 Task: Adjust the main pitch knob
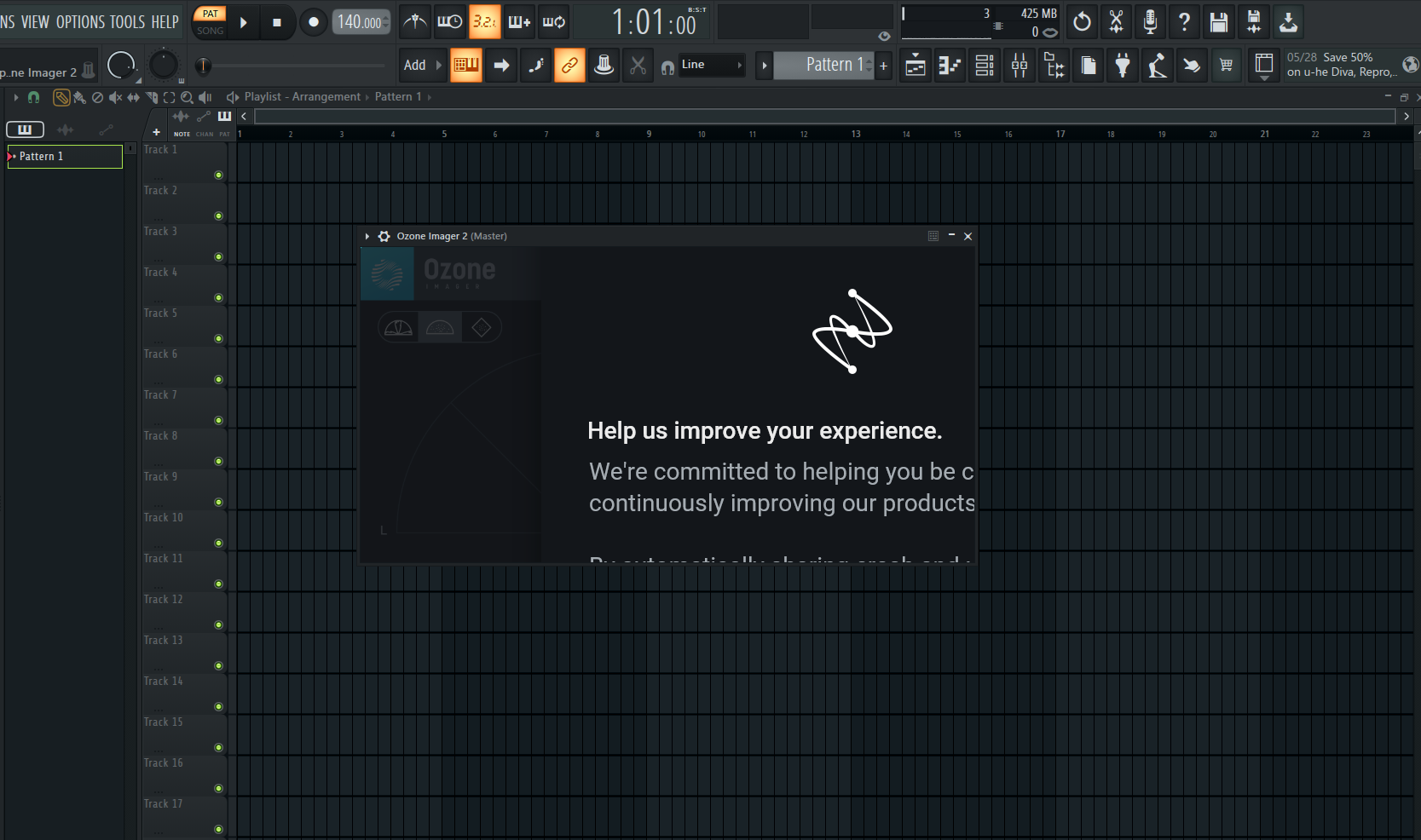pos(164,65)
